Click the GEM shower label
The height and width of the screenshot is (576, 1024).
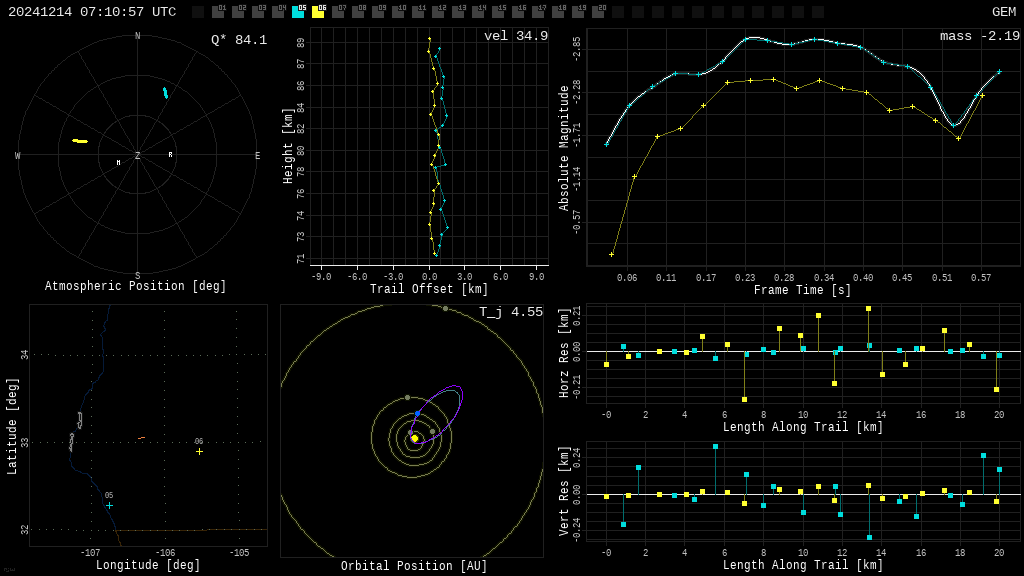[1003, 12]
